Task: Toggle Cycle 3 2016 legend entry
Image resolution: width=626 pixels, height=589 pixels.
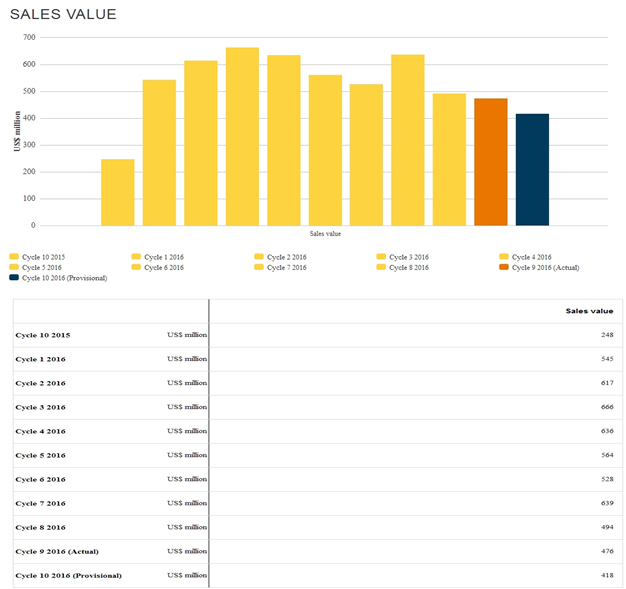Action: 402,257
